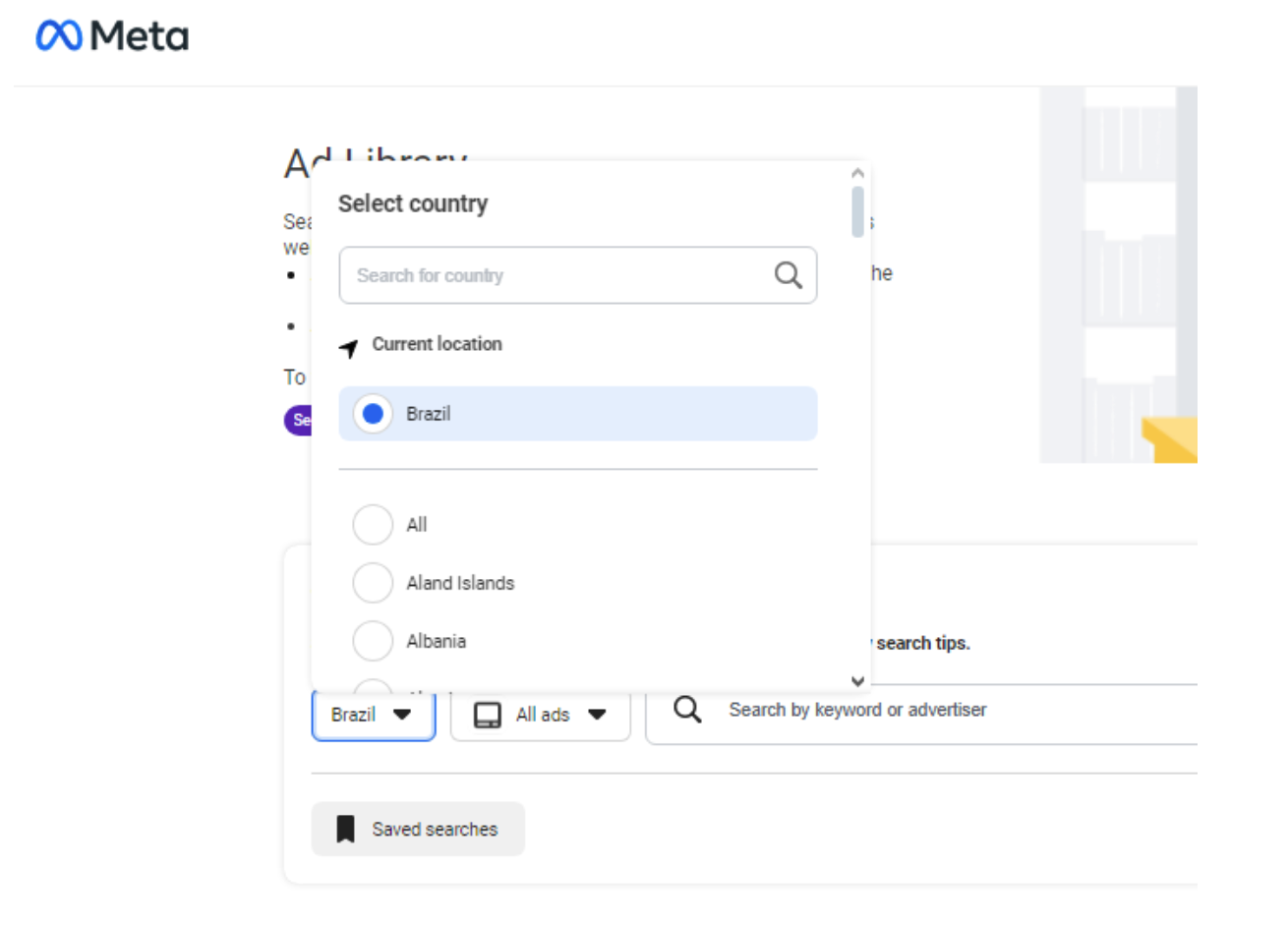The height and width of the screenshot is (926, 1288).
Task: Click the bookmark icon in Saved searches
Action: (x=345, y=829)
